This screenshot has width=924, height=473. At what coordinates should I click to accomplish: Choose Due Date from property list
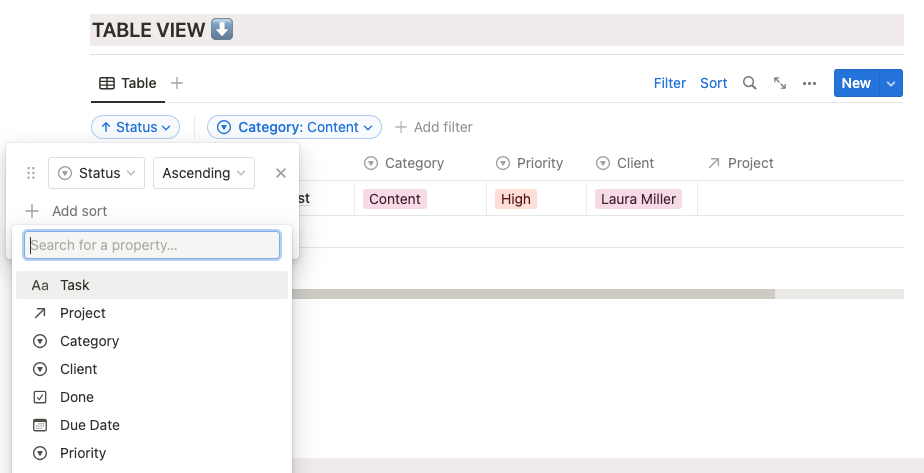(x=89, y=425)
